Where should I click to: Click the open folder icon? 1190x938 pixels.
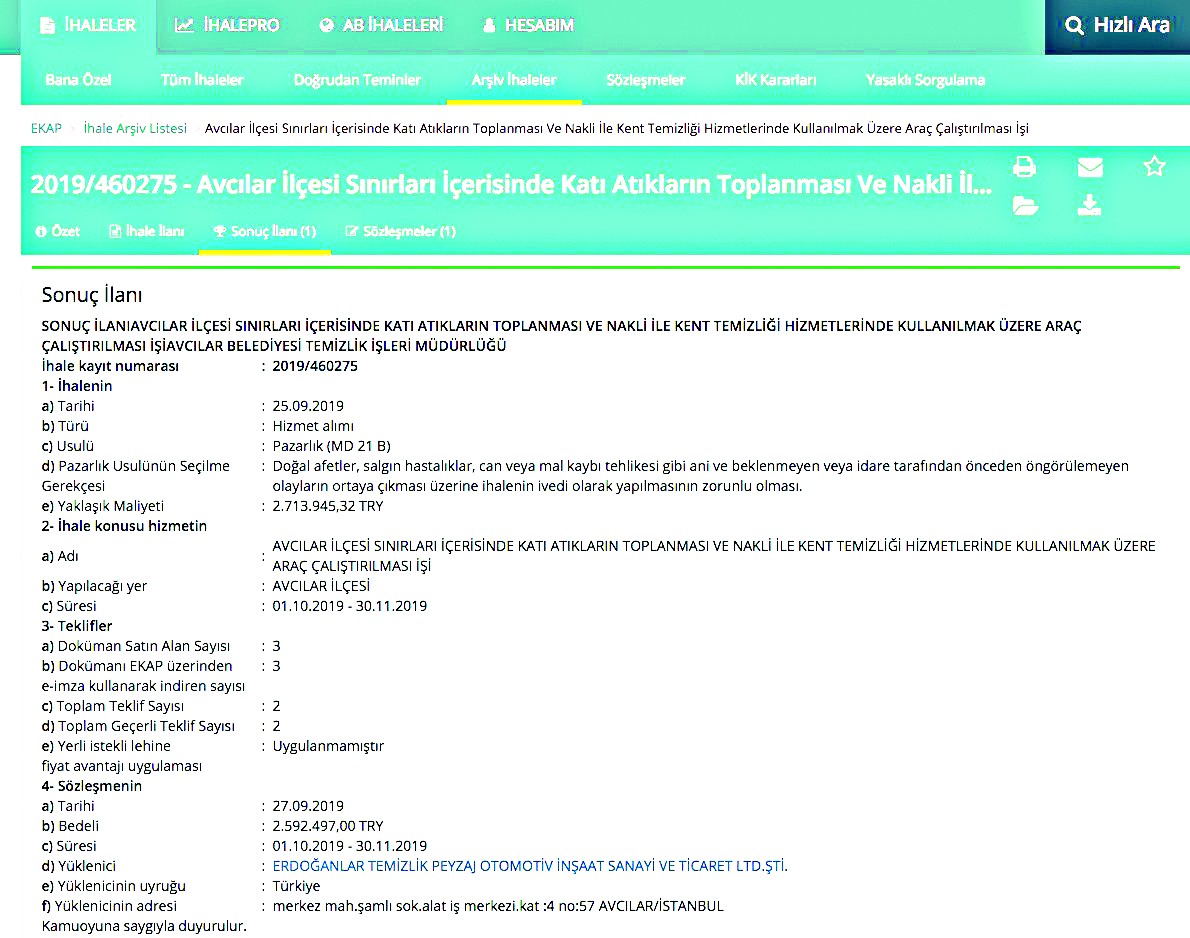click(x=1024, y=206)
